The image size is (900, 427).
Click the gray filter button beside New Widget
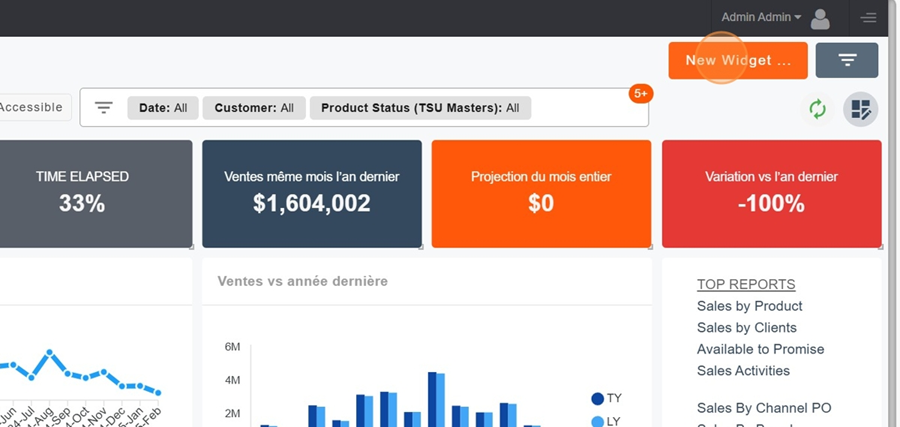click(x=847, y=60)
